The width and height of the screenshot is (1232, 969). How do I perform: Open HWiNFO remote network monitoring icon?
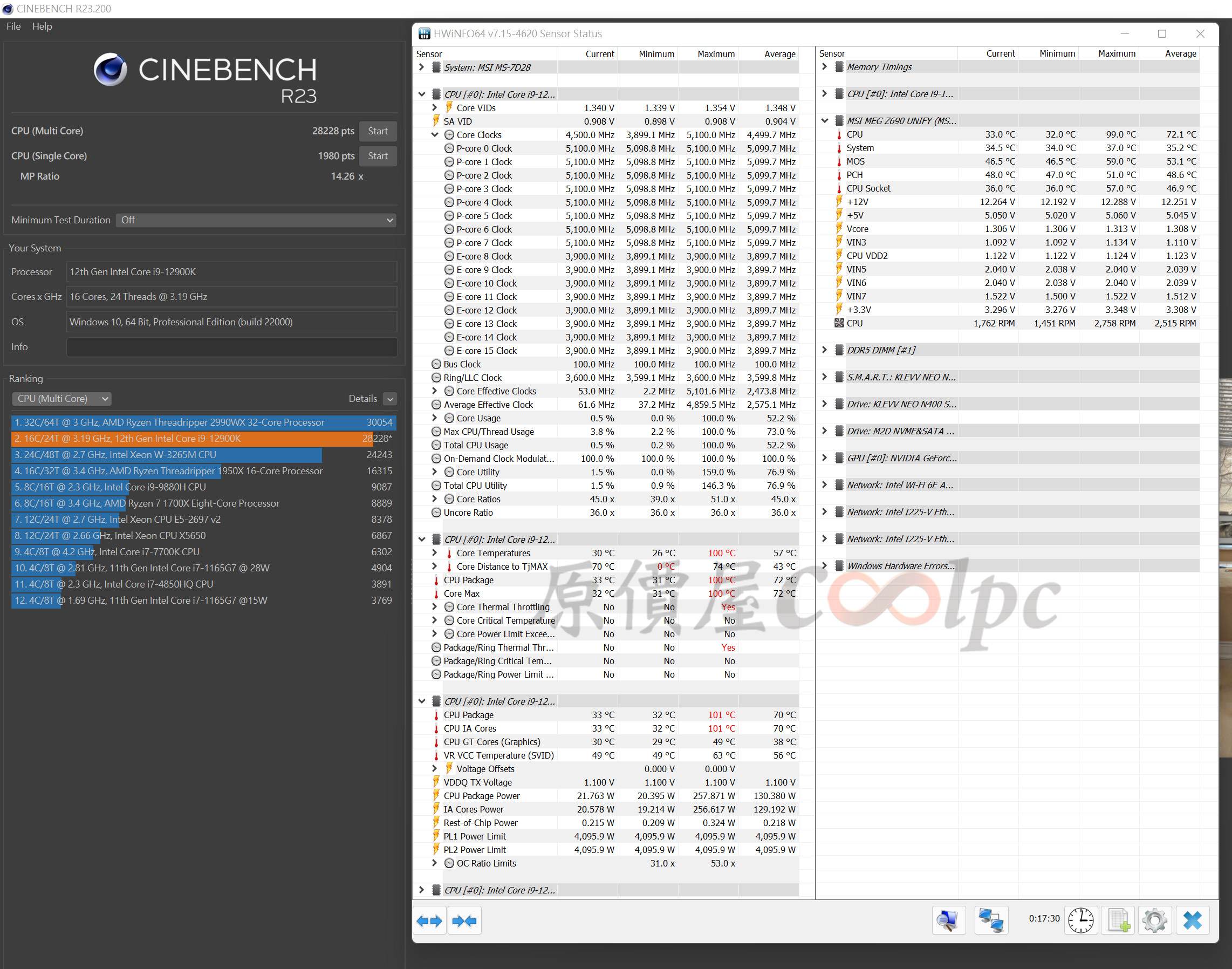coord(991,920)
